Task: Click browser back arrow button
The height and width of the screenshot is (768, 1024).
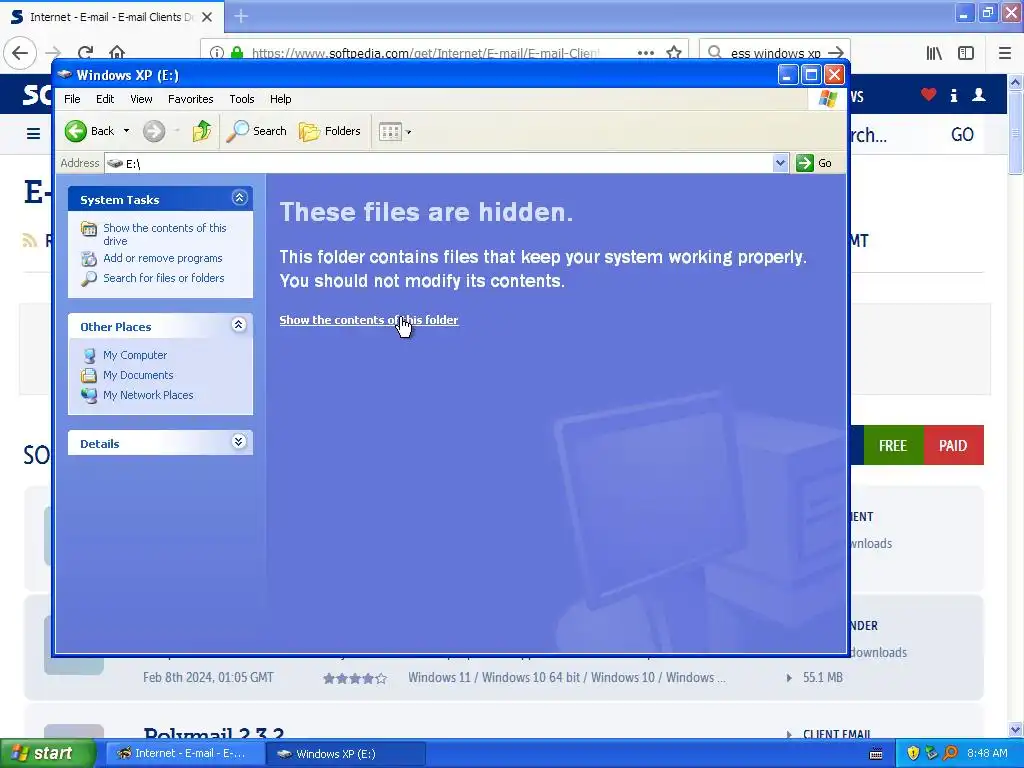Action: pyautogui.click(x=20, y=53)
